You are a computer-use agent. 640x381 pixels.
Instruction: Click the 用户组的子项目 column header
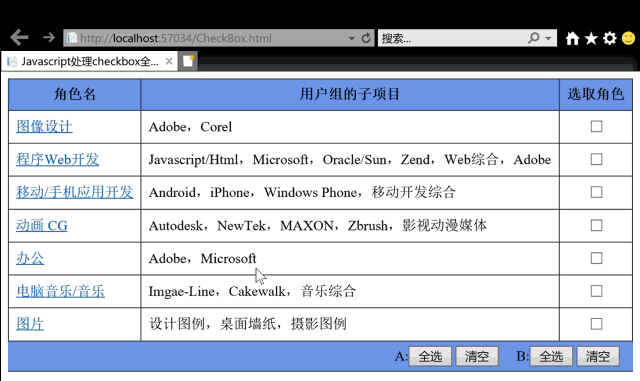click(x=350, y=94)
